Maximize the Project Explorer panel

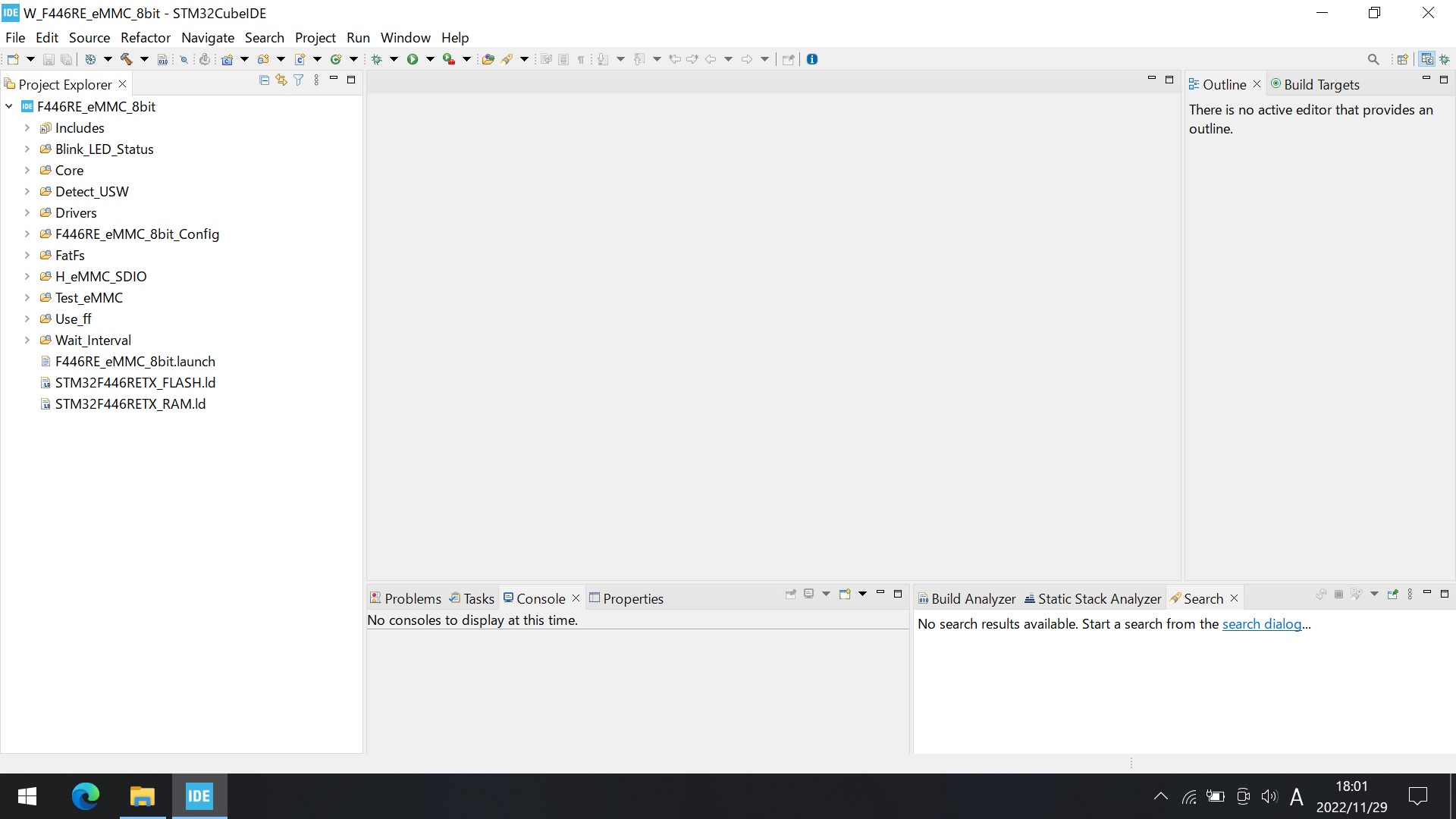click(x=351, y=79)
